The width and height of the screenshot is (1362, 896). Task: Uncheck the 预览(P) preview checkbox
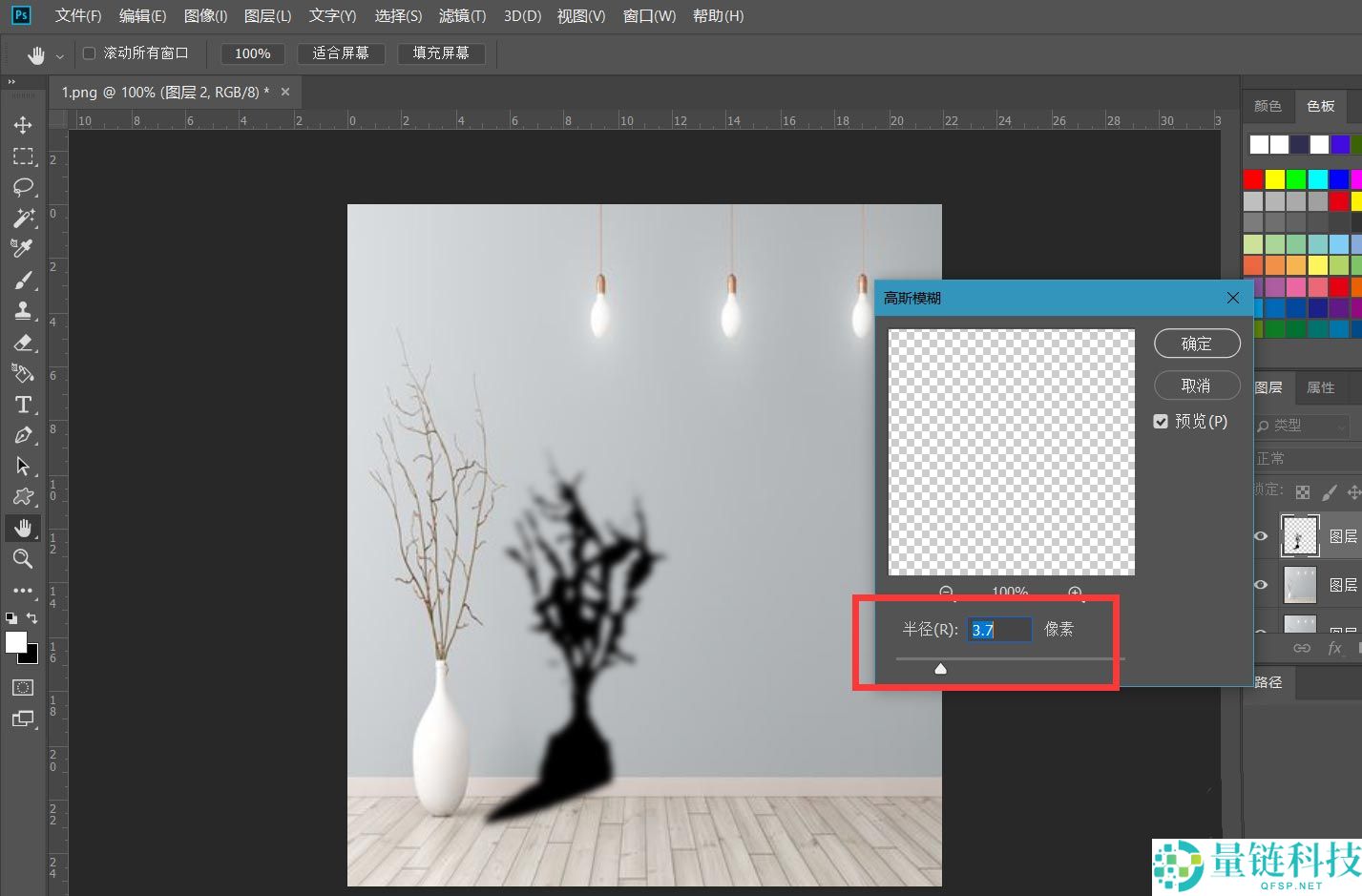[1161, 422]
